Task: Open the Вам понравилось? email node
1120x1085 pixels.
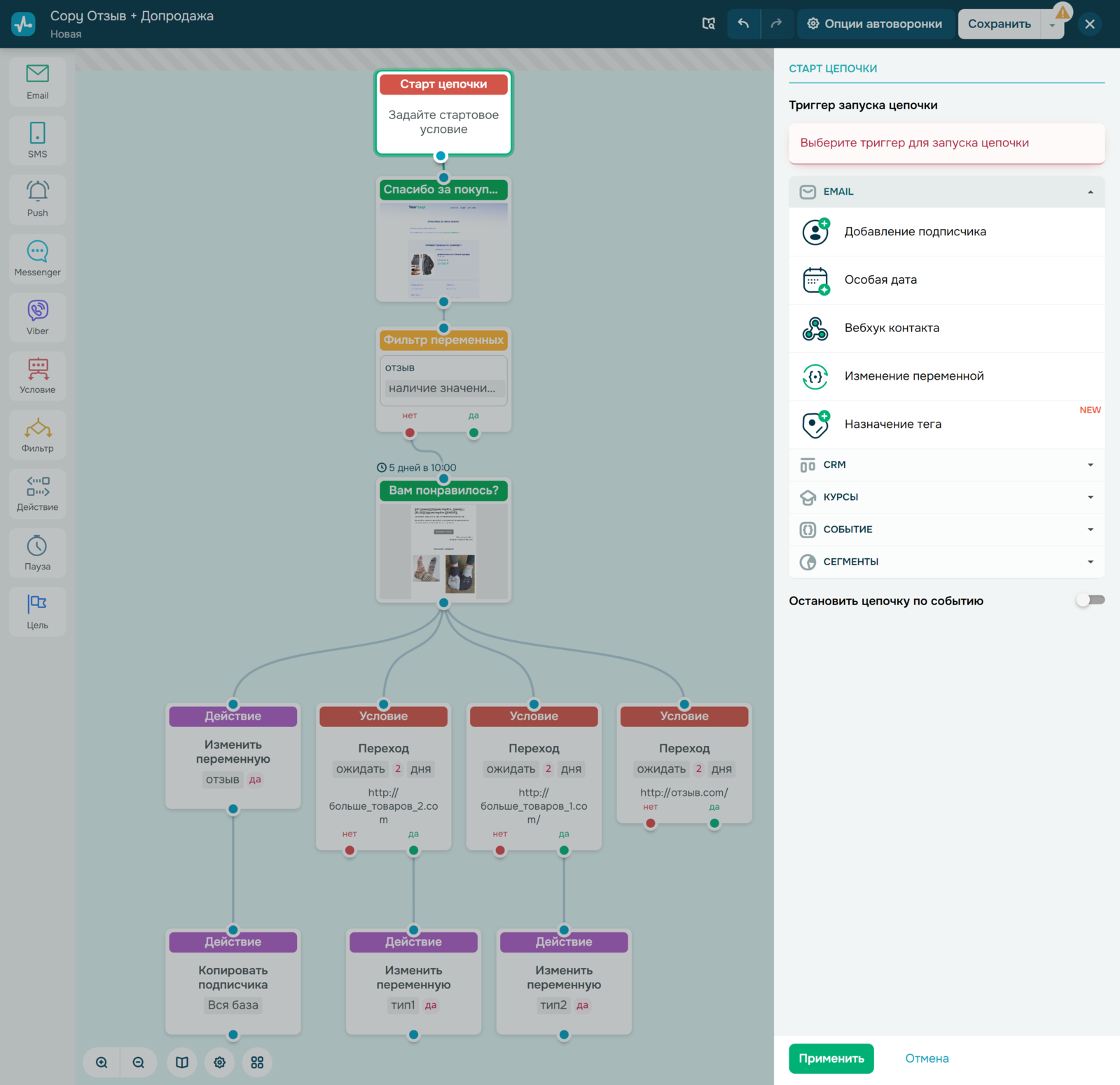Action: (x=443, y=540)
